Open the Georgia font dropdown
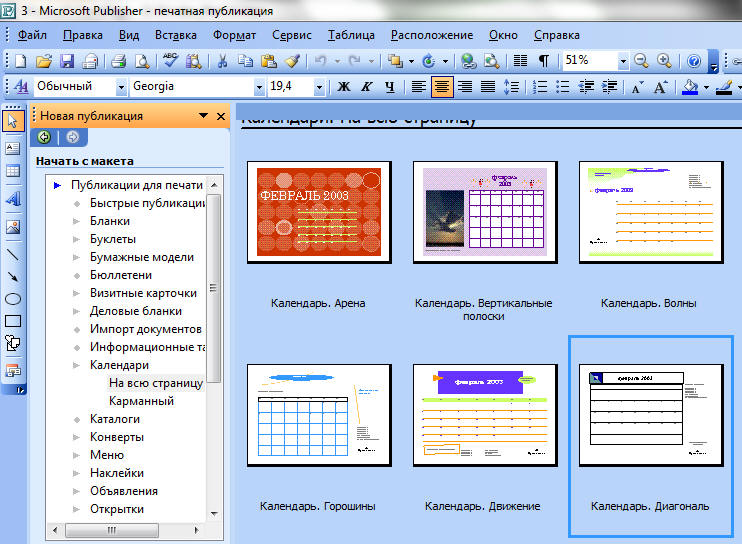Image resolution: width=742 pixels, height=544 pixels. pos(259,87)
